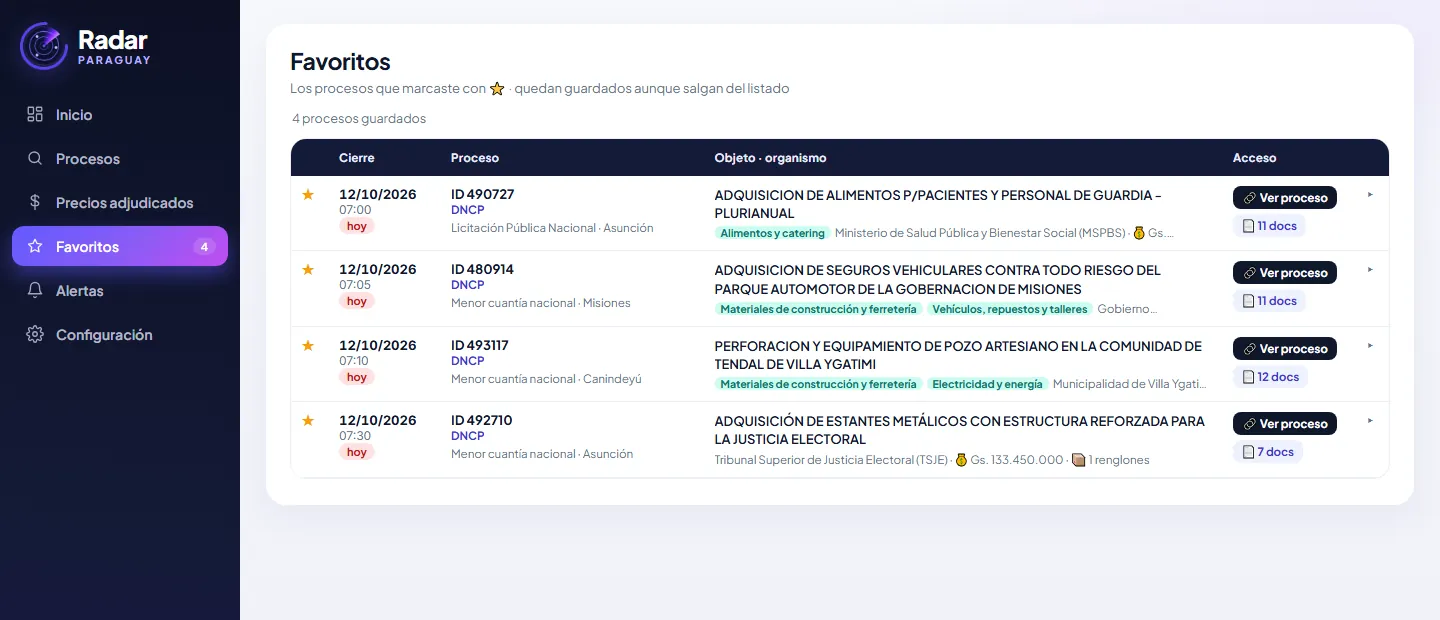Click Gs. 133.450.000 amount text
The height and width of the screenshot is (620, 1440).
click(x=1017, y=460)
